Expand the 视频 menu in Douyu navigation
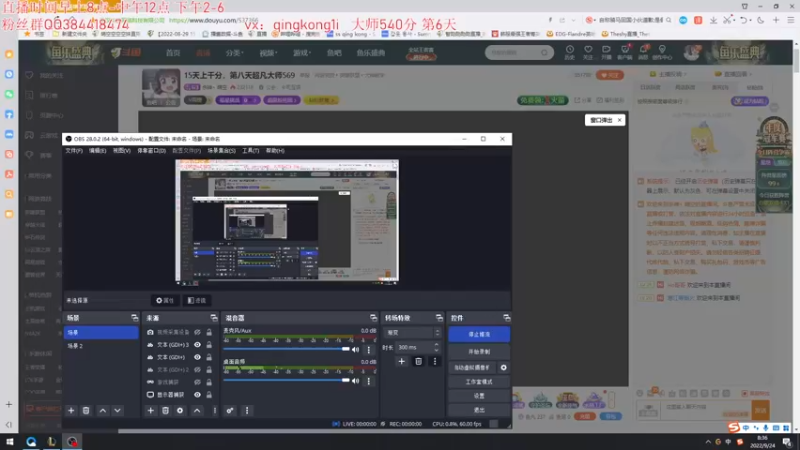Image resolution: width=800 pixels, height=450 pixels. (268, 53)
